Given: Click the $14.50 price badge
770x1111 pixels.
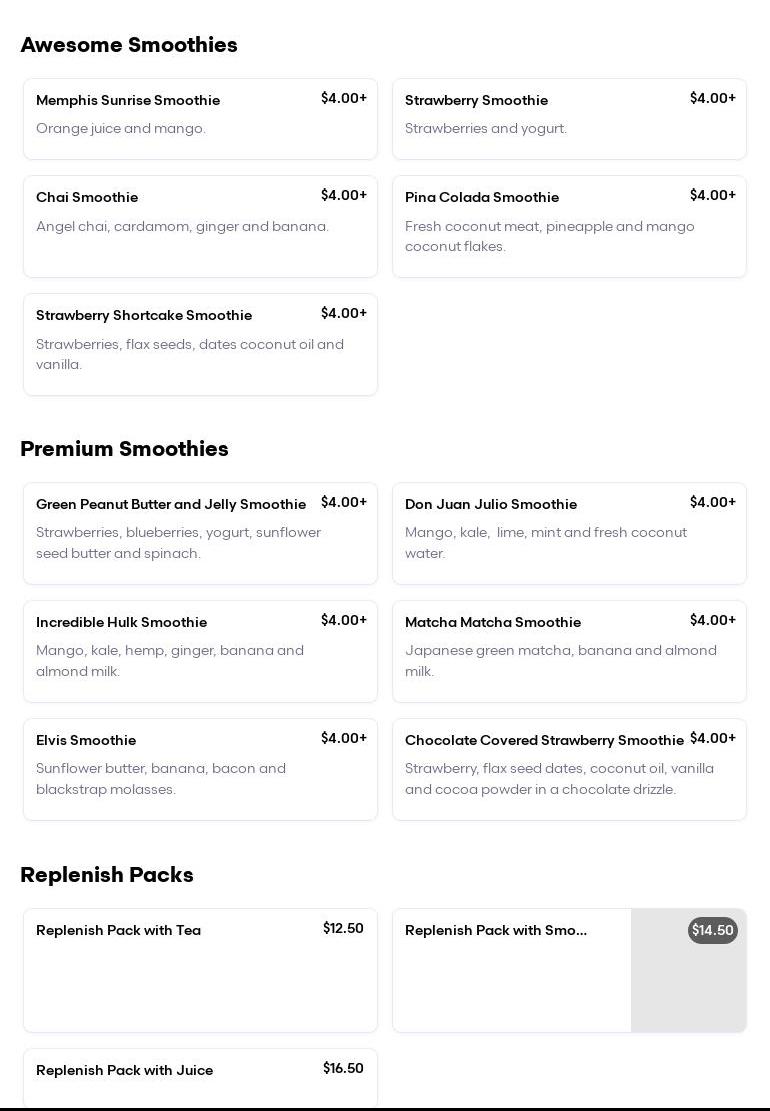Looking at the screenshot, I should pos(712,930).
